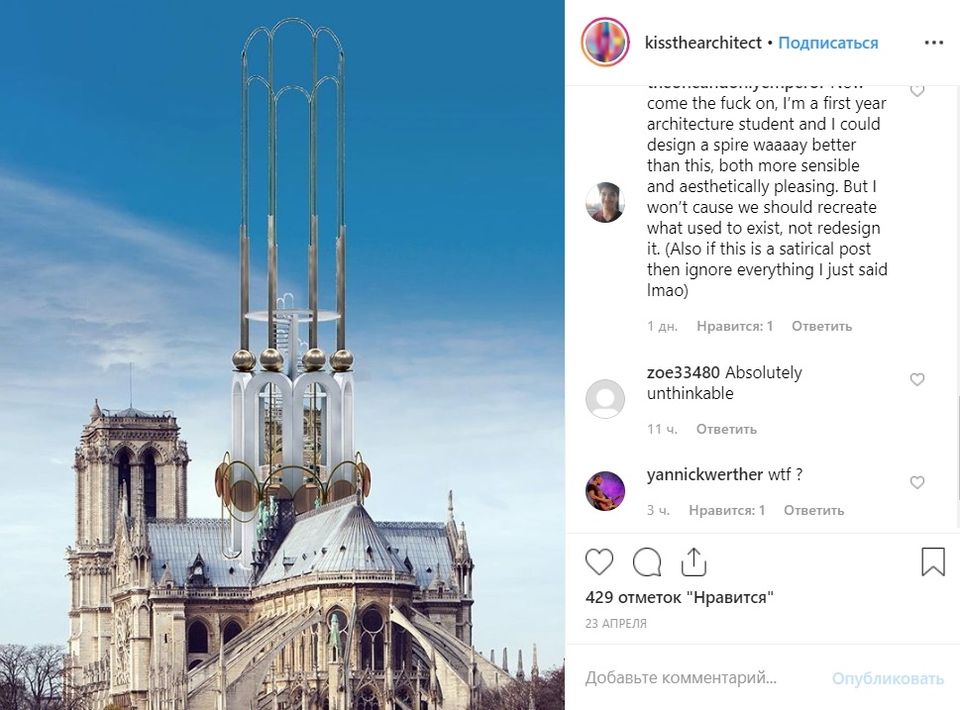View likes on yannickwerther's comment

[727, 510]
